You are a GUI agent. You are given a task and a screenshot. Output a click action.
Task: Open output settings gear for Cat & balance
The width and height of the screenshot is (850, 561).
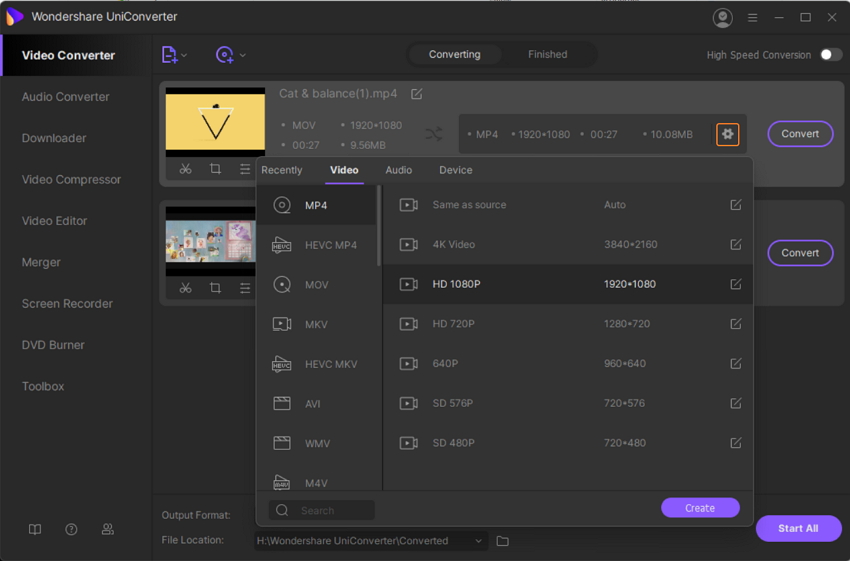coord(727,134)
